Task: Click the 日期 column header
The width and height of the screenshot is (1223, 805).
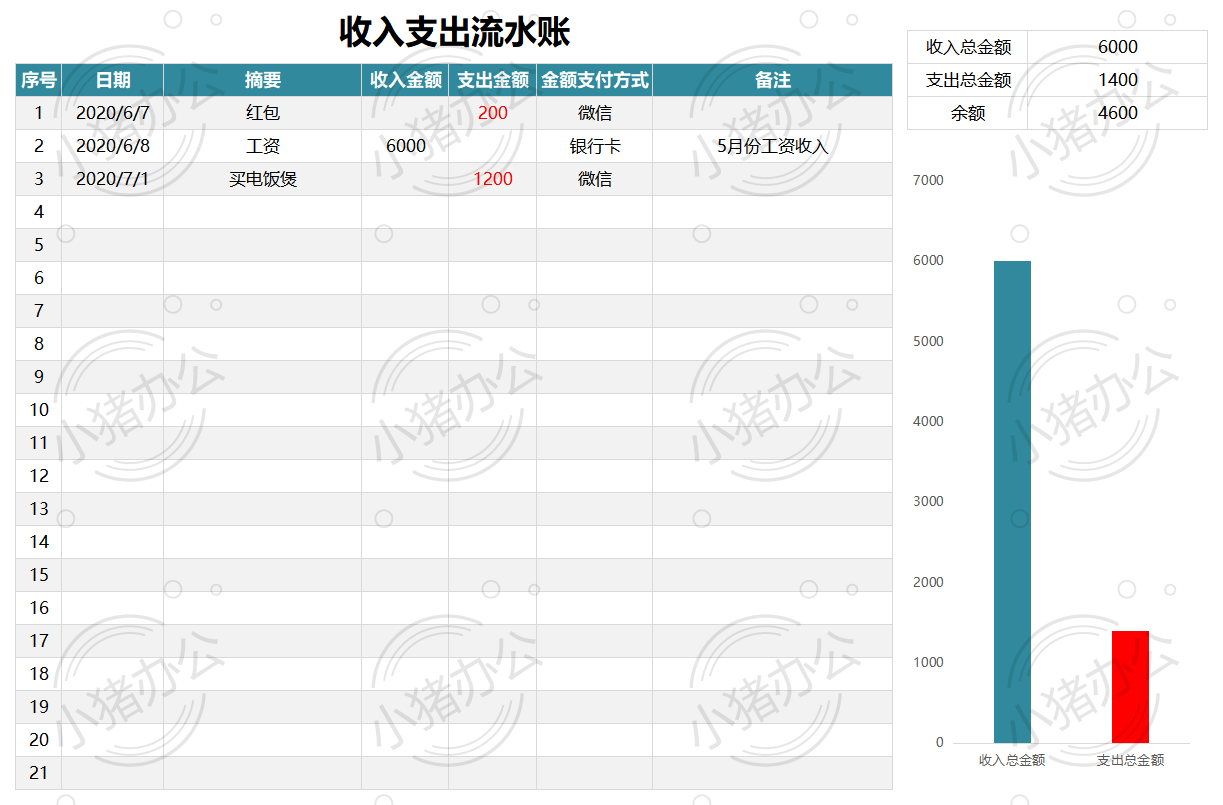Action: click(113, 80)
